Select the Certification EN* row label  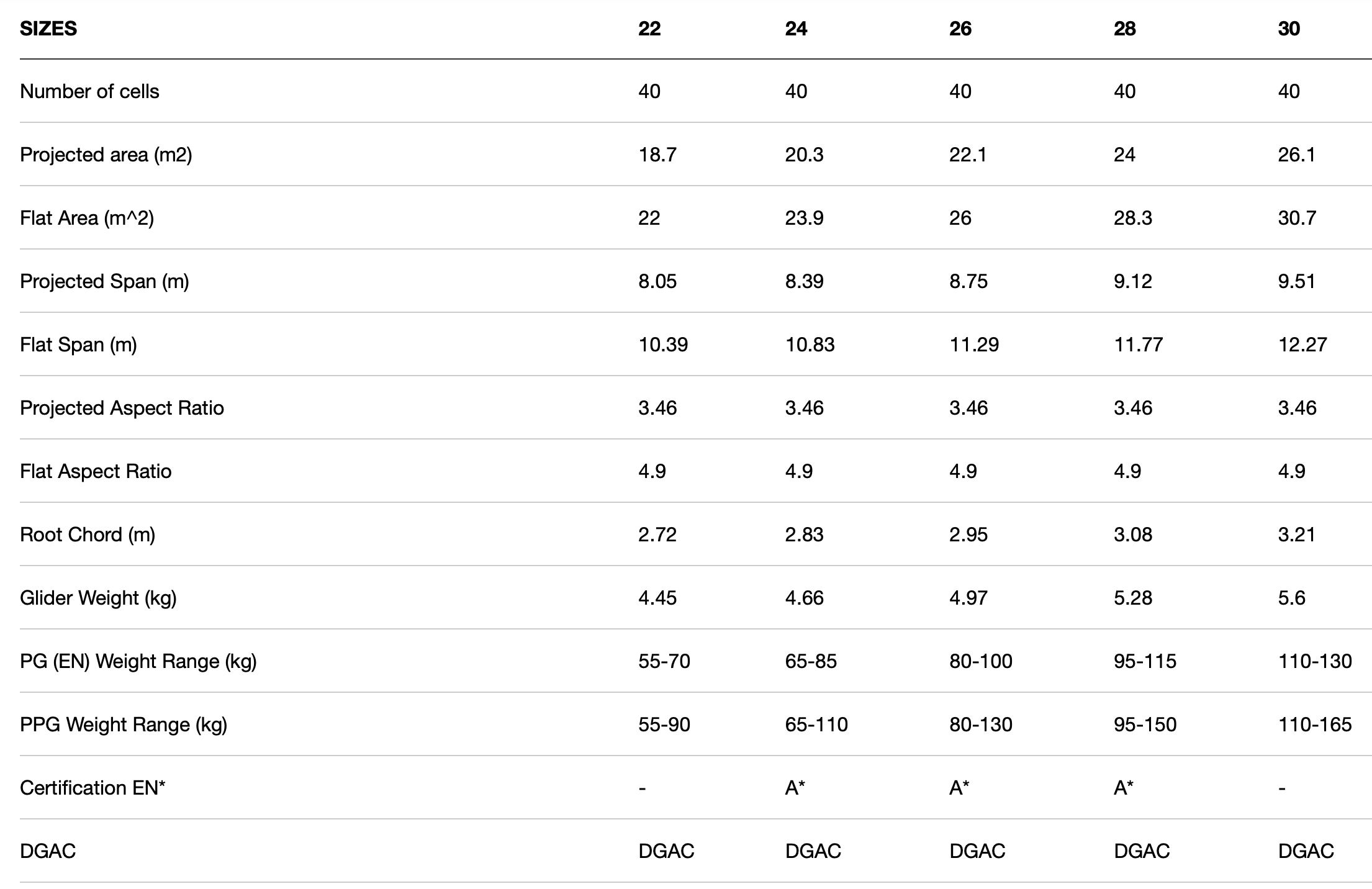(93, 788)
